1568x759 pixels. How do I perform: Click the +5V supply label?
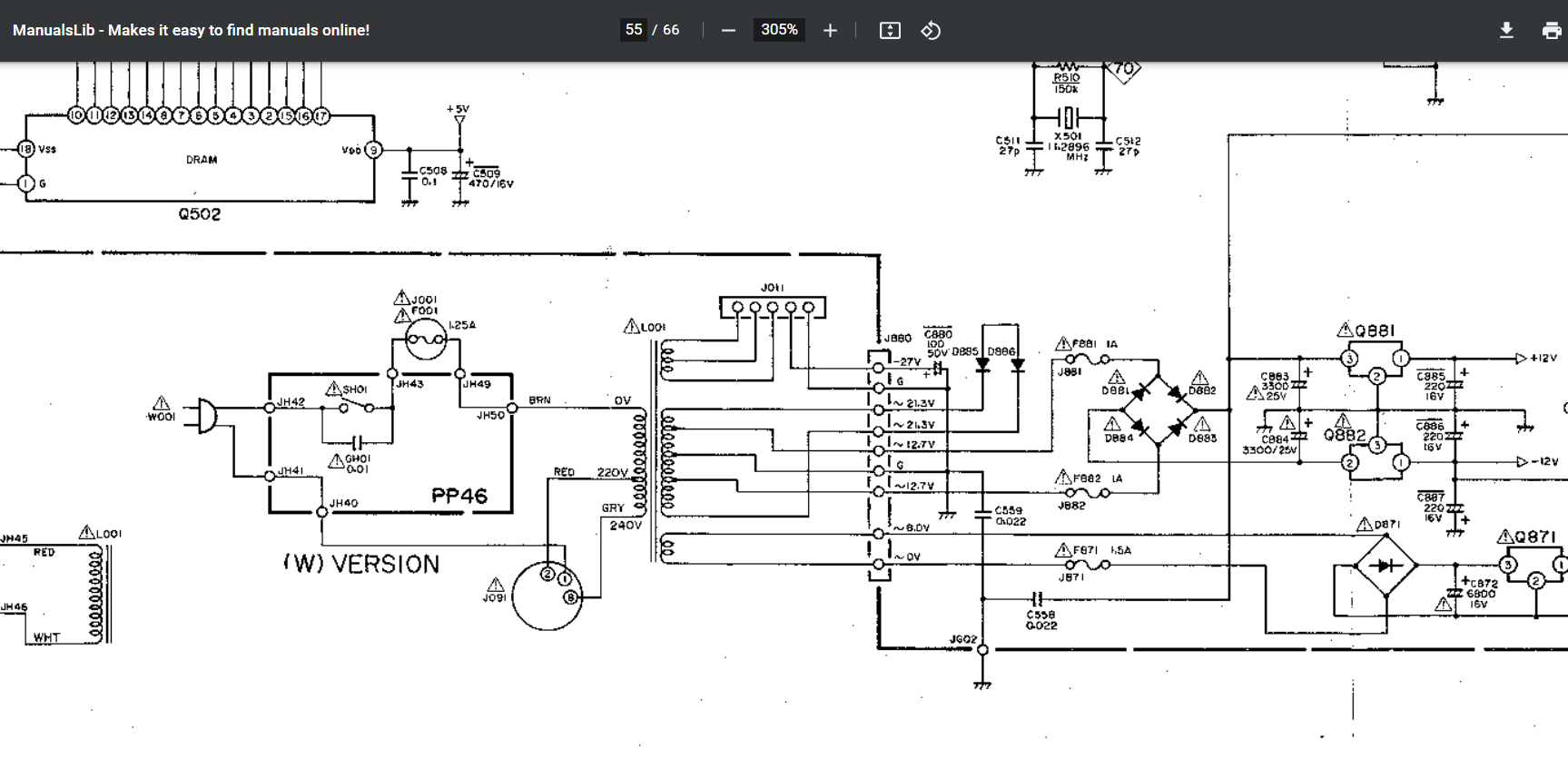click(458, 109)
